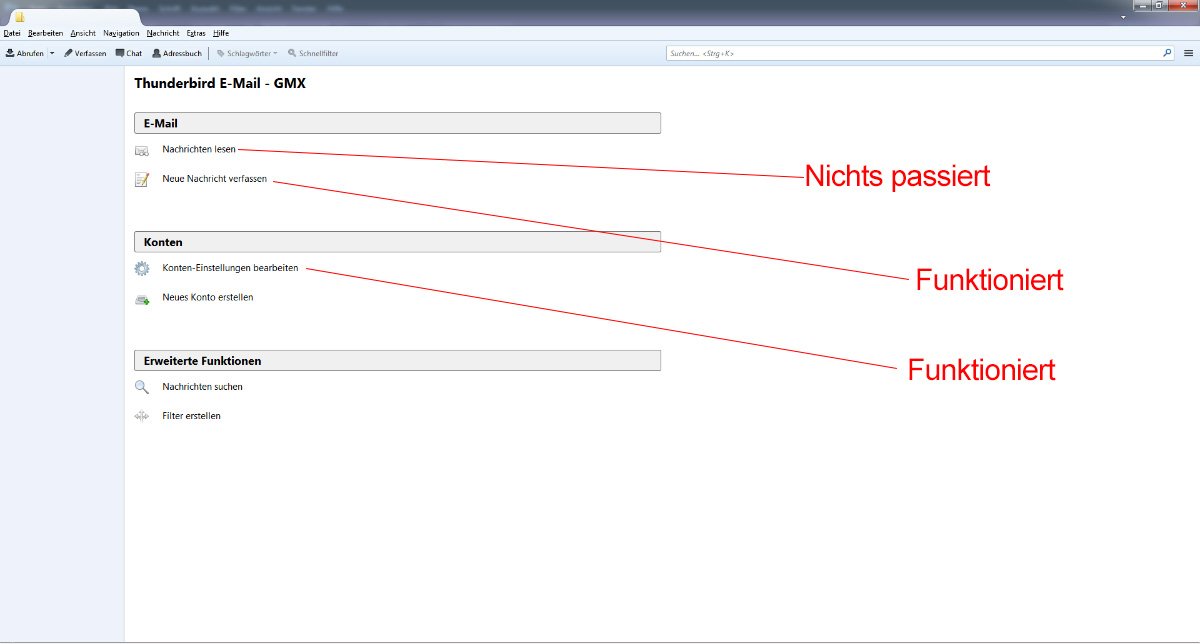Click the Nachrichten lesen inbox icon
Viewport: 1200px width, 644px height.
(142, 151)
